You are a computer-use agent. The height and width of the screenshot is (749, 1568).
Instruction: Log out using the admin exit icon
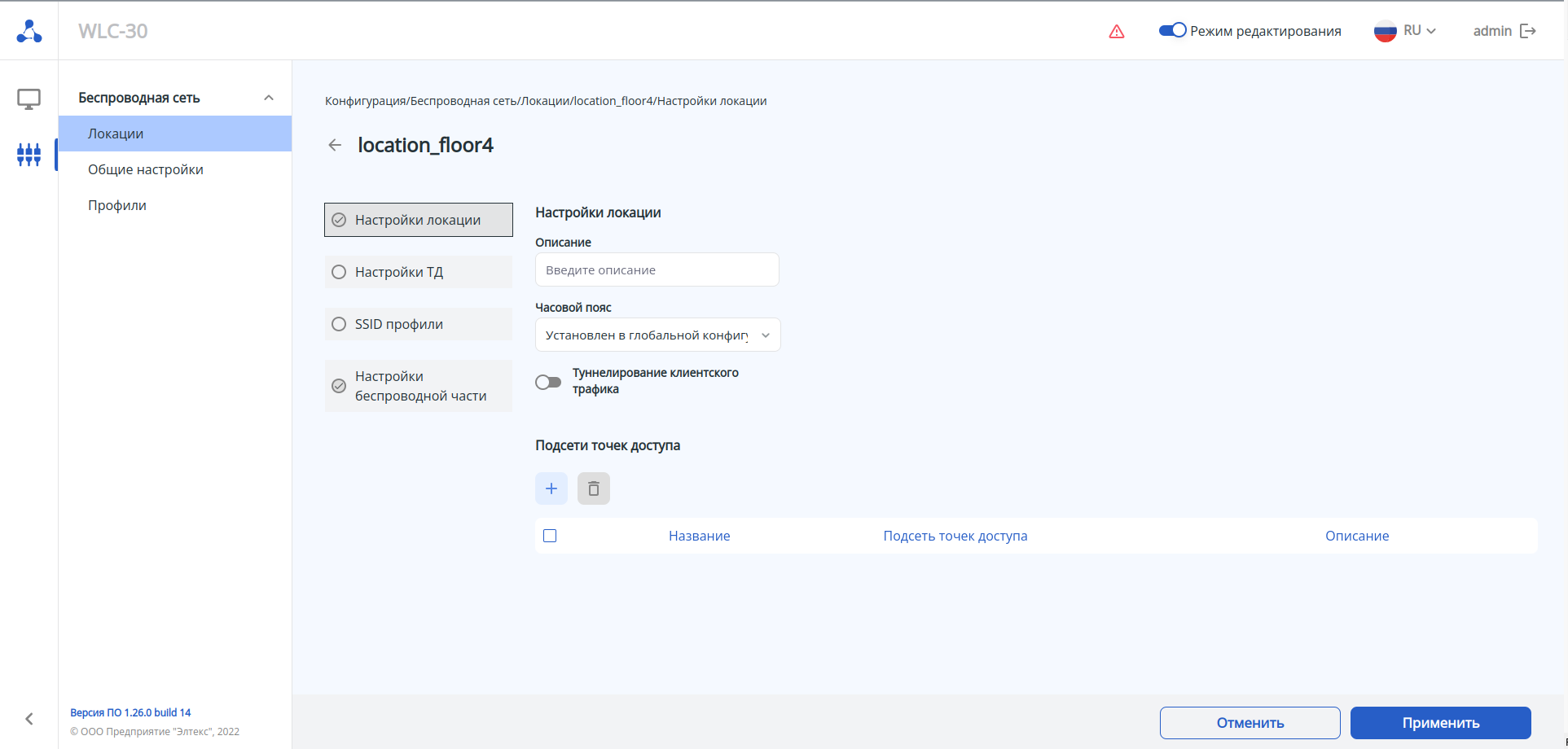(x=1528, y=31)
